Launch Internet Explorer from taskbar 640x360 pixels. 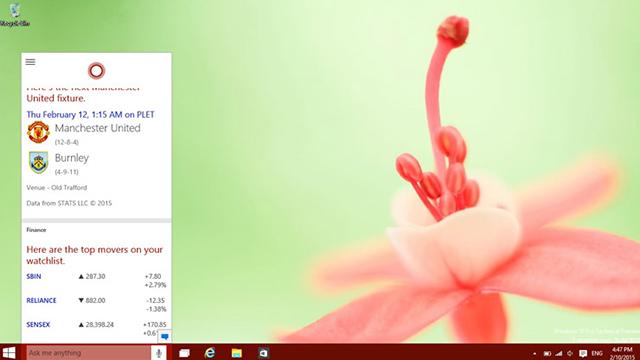(210, 353)
